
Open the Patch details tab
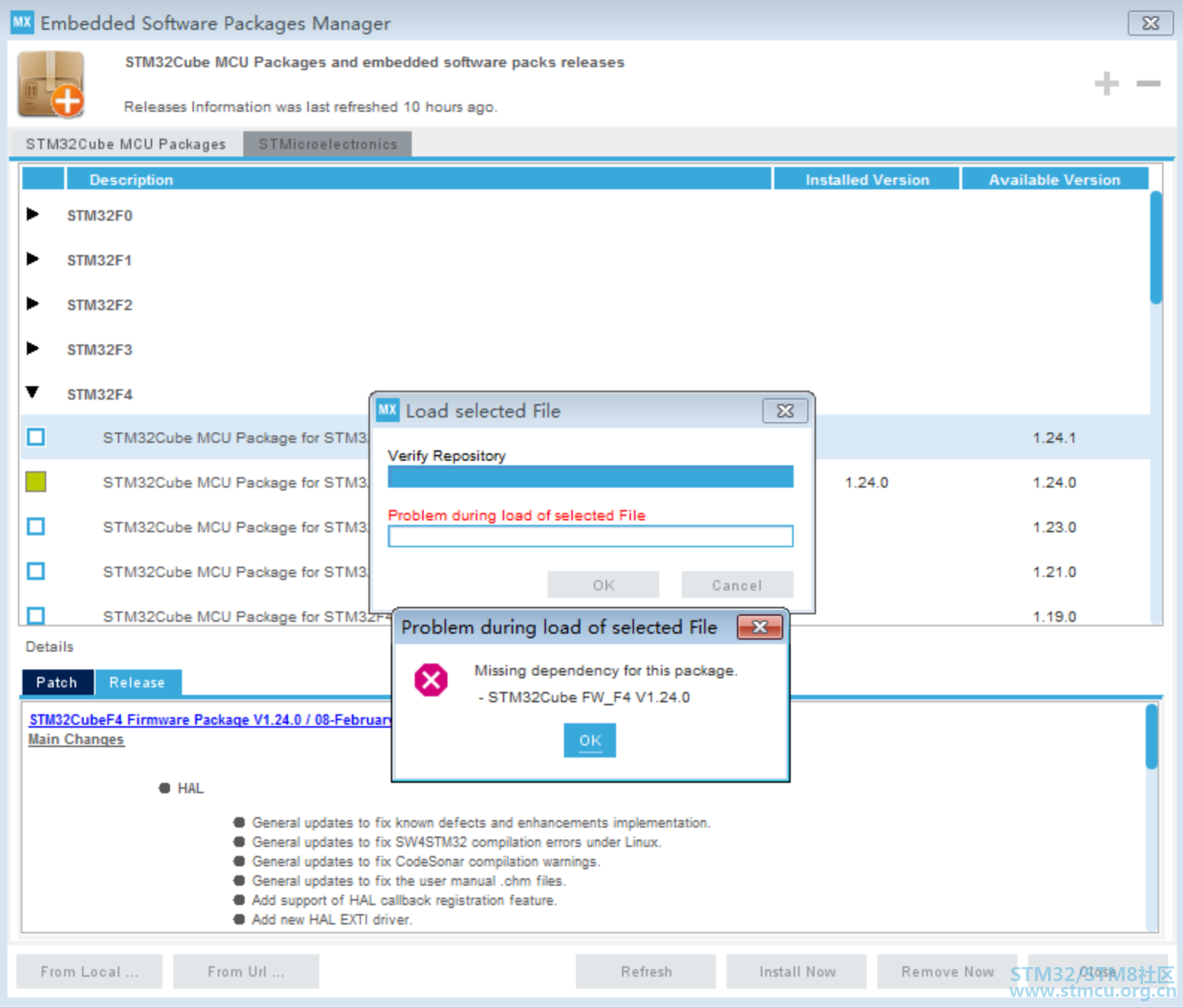[x=57, y=682]
